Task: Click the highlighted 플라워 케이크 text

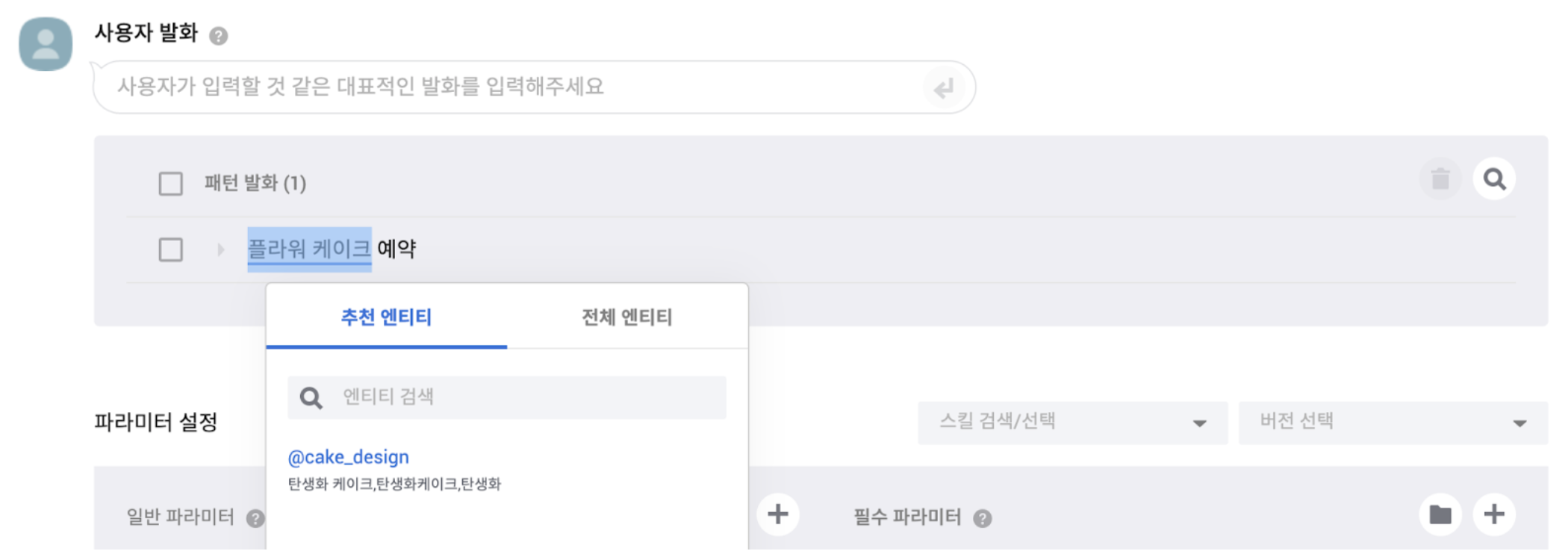Action: [309, 249]
